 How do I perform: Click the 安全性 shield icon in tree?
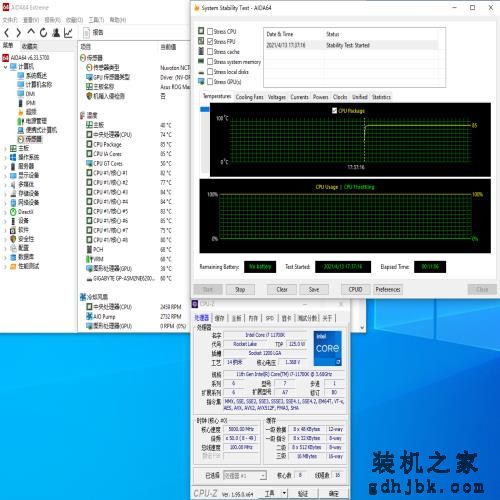[x=13, y=239]
